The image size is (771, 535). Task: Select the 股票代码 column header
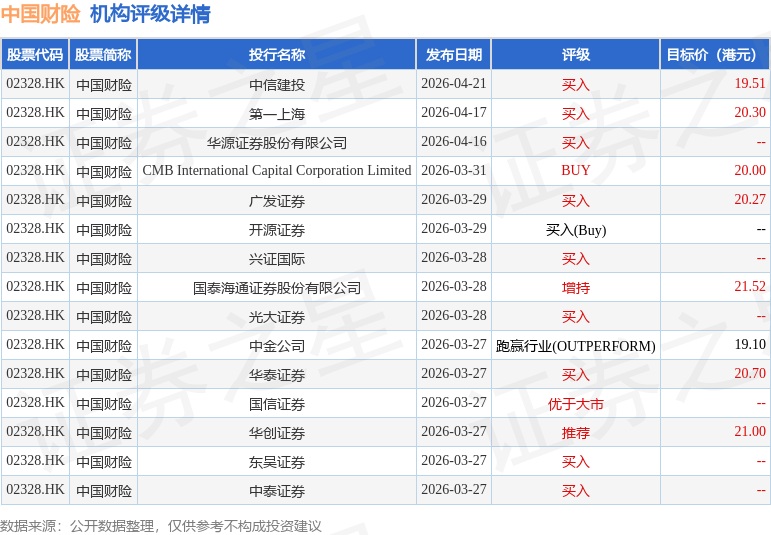pyautogui.click(x=35, y=55)
